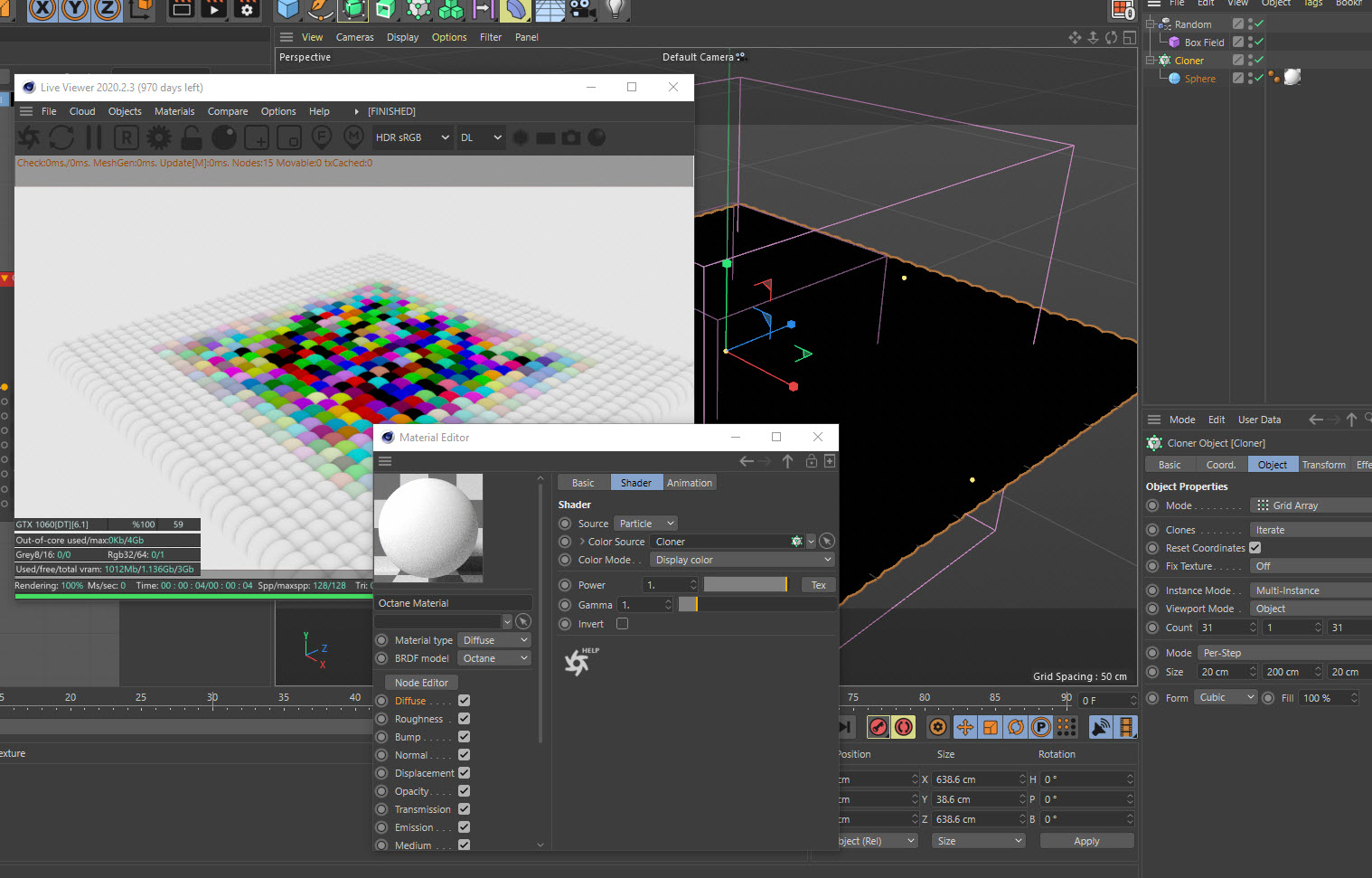Pause rendering in the Live Viewer toolbar

[93, 137]
